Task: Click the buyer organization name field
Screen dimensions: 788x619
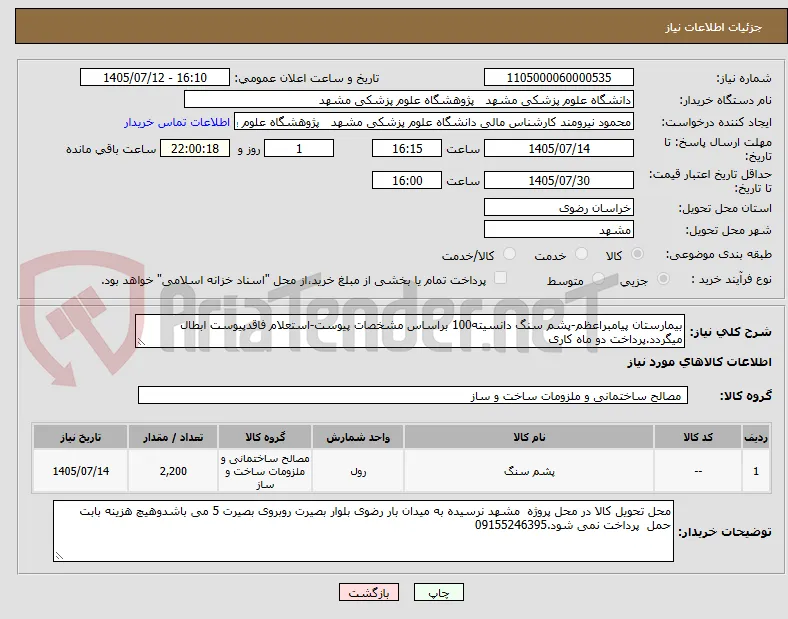Action: coord(409,99)
